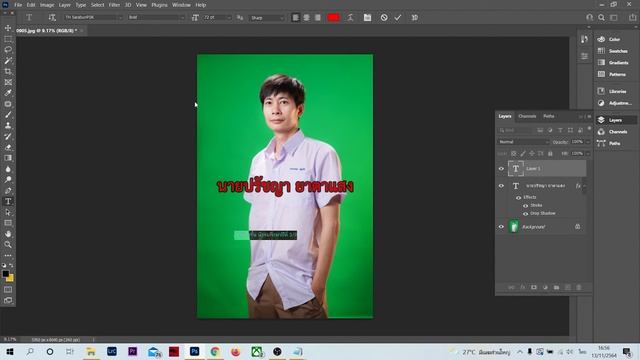Cancel current text edits
Image resolution: width=640 pixels, height=360 pixels.
(384, 18)
